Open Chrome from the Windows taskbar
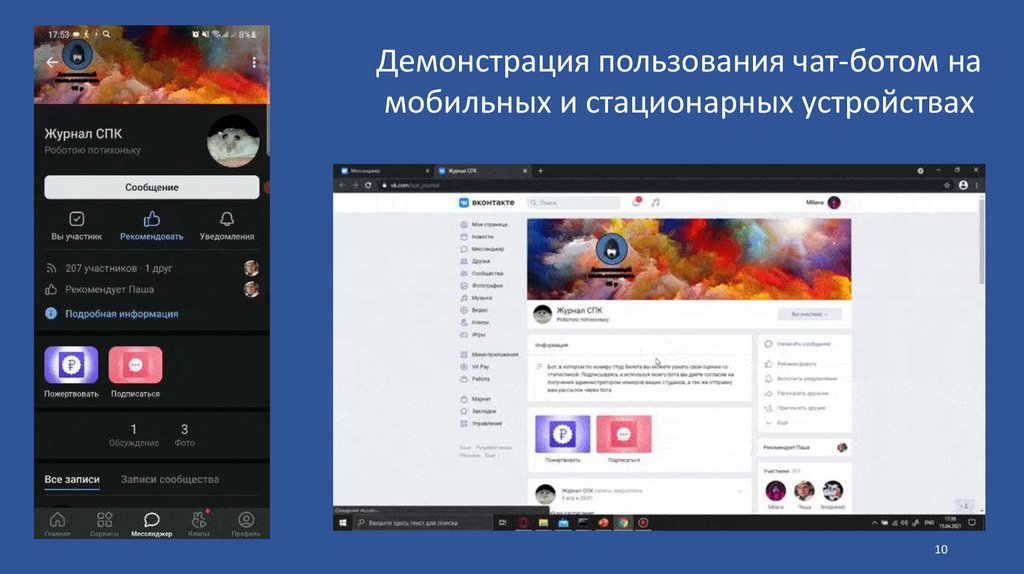The height and width of the screenshot is (574, 1024). pyautogui.click(x=623, y=523)
